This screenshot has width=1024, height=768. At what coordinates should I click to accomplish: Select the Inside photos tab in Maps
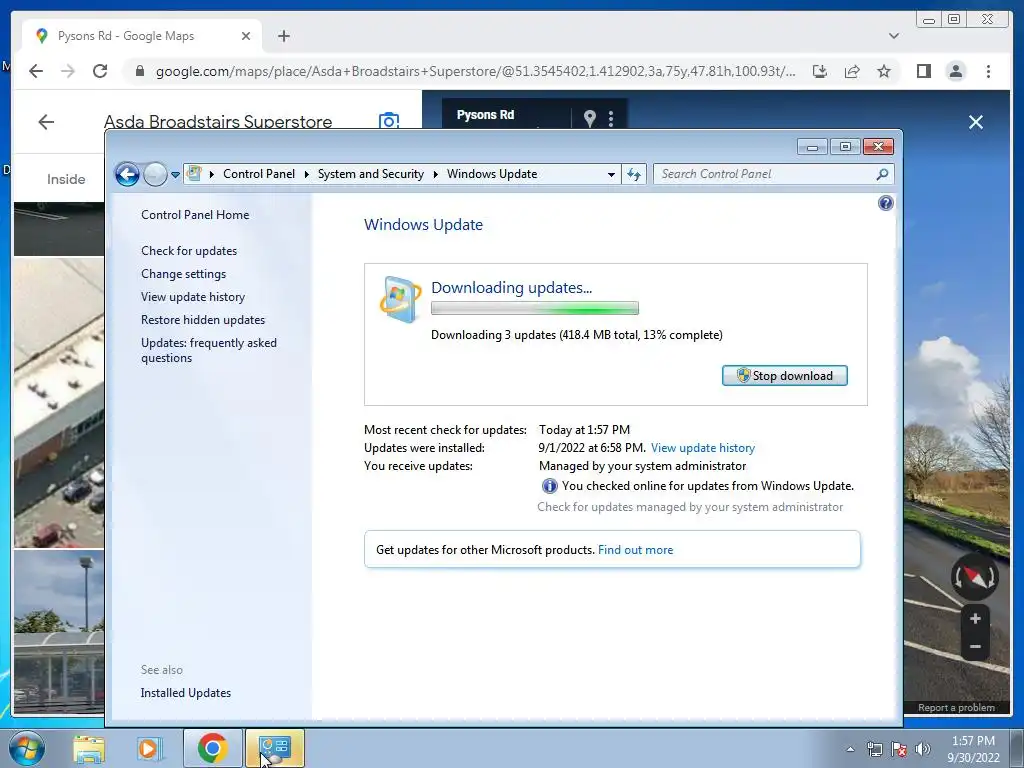[66, 179]
